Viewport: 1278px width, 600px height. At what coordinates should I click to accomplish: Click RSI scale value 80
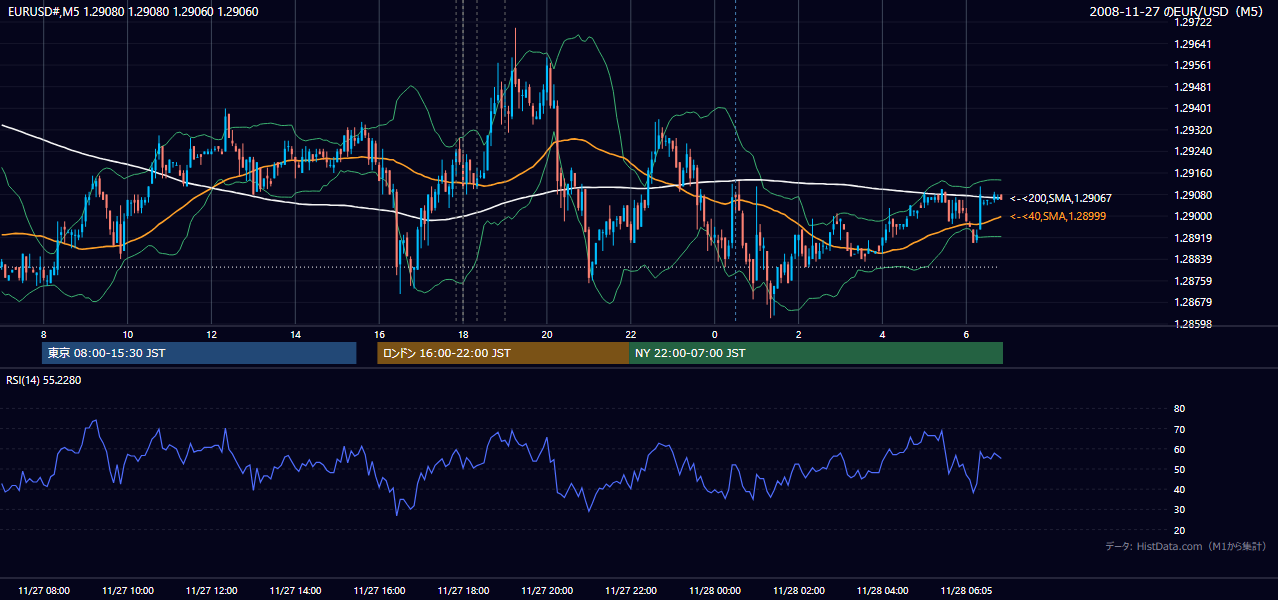[x=1179, y=409]
